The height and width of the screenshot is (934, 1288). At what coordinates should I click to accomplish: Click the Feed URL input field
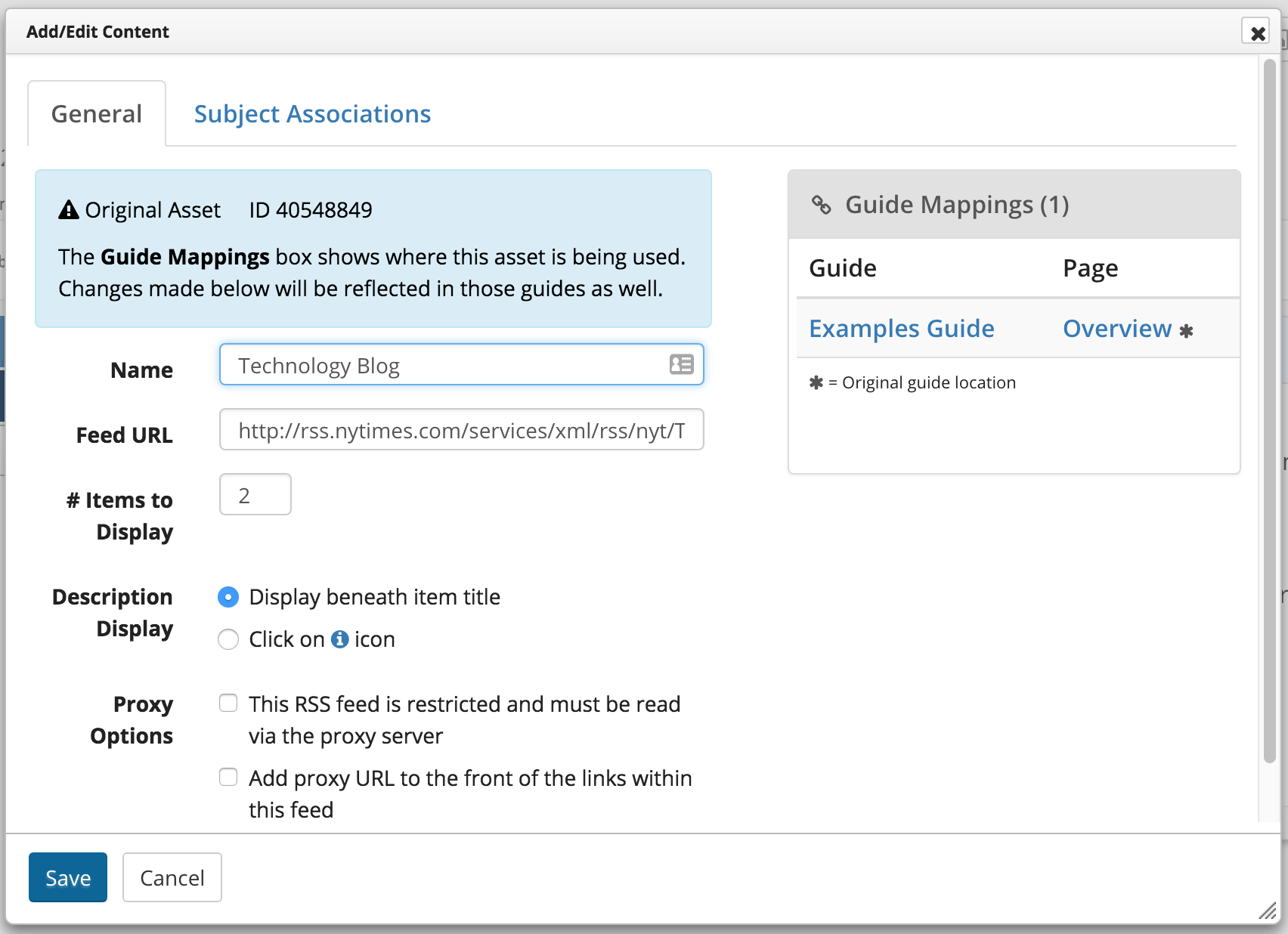461,430
